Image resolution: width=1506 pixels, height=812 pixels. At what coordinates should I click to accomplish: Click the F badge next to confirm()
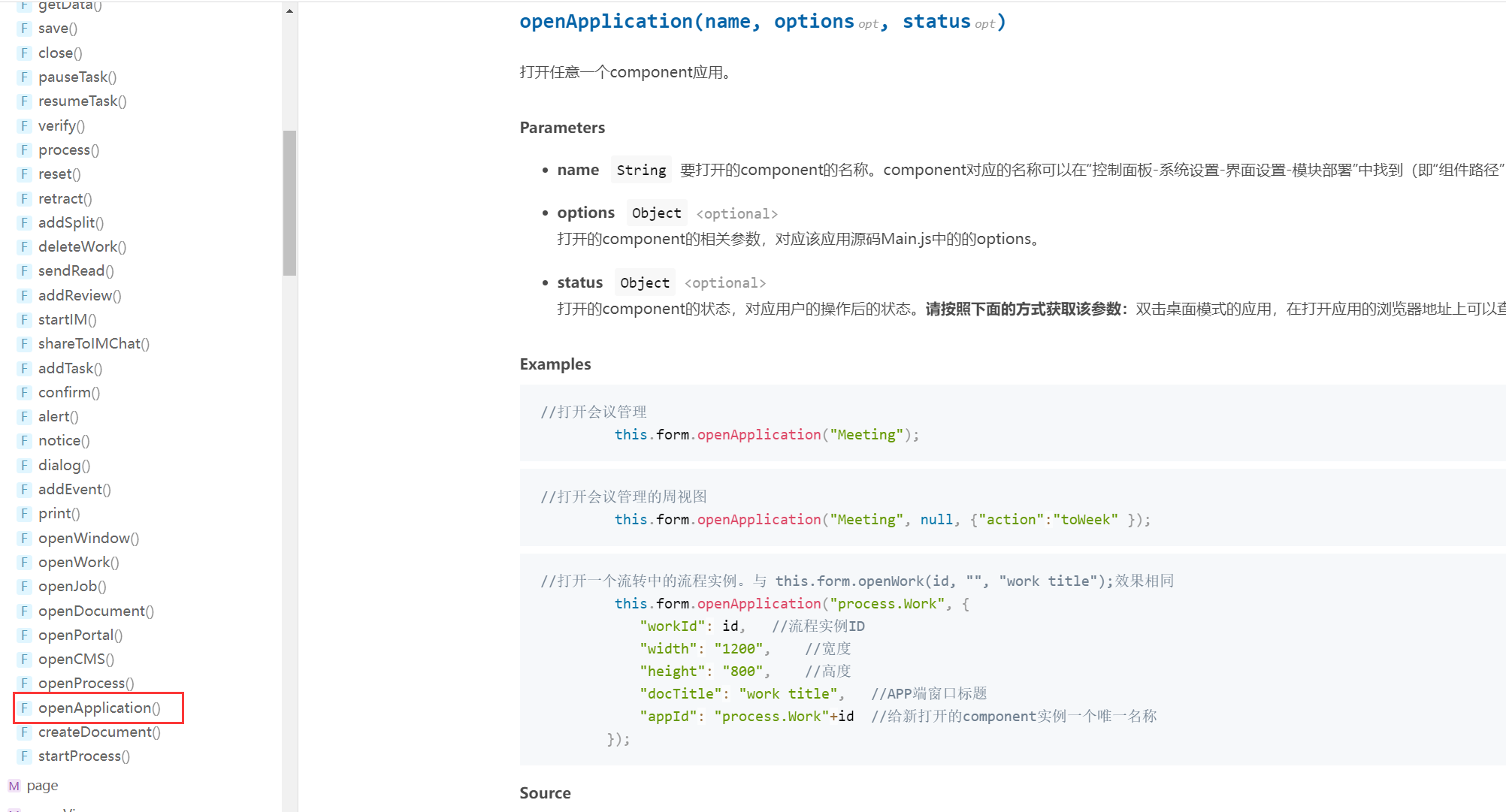(x=24, y=393)
